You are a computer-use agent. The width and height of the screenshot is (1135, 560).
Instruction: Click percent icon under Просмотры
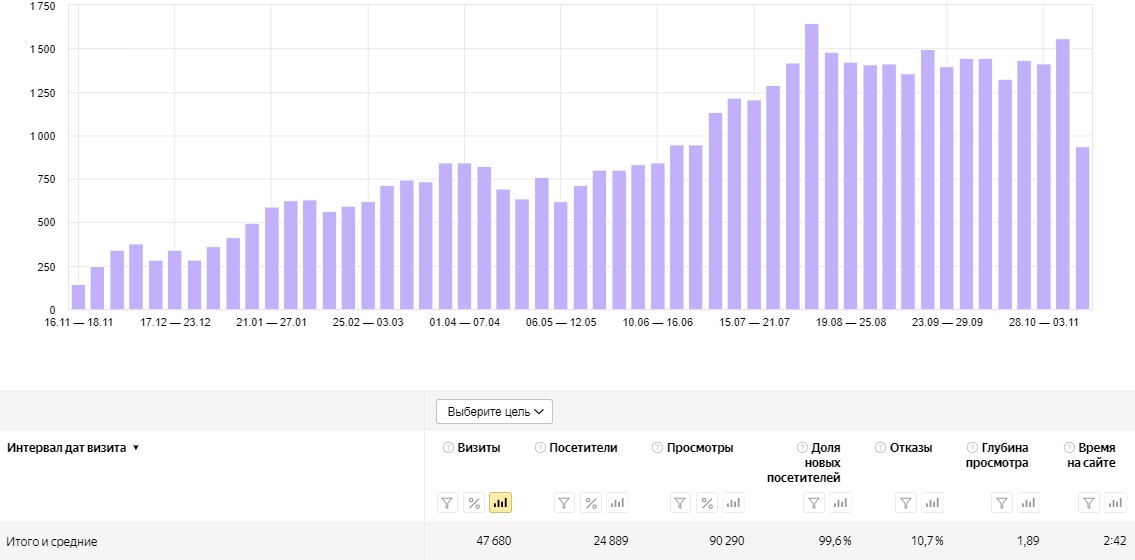707,503
